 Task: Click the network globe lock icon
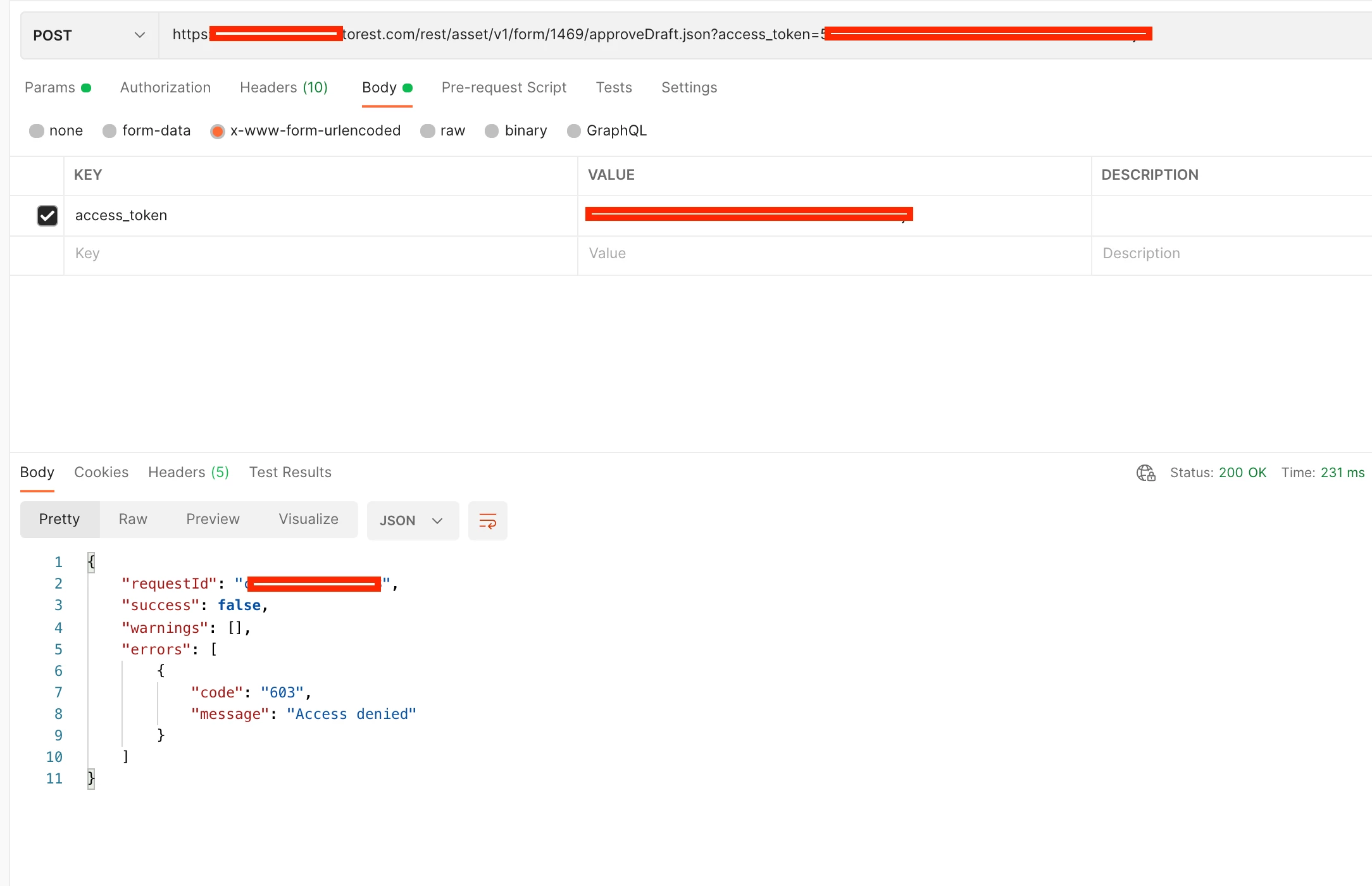[x=1145, y=473]
